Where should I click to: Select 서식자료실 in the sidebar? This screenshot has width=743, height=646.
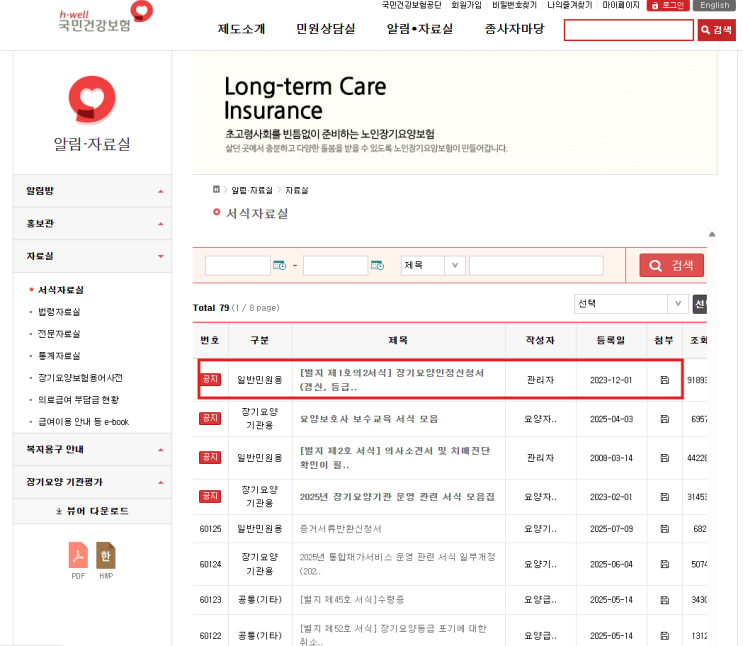tap(61, 290)
